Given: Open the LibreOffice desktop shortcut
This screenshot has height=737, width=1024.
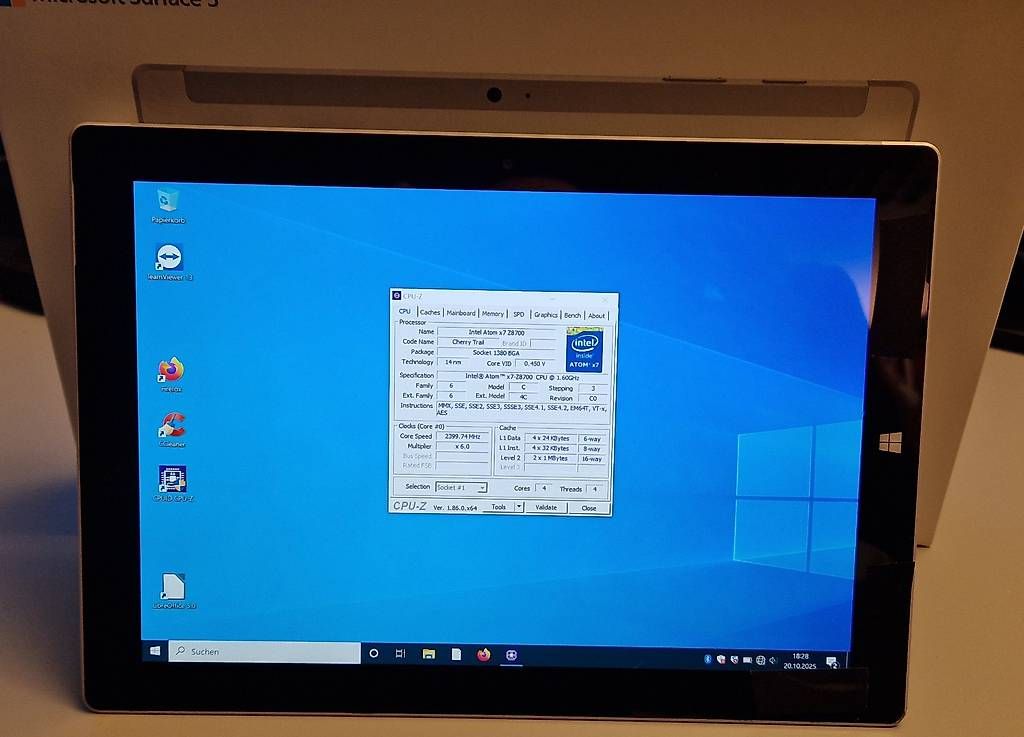Looking at the screenshot, I should pos(174,591).
